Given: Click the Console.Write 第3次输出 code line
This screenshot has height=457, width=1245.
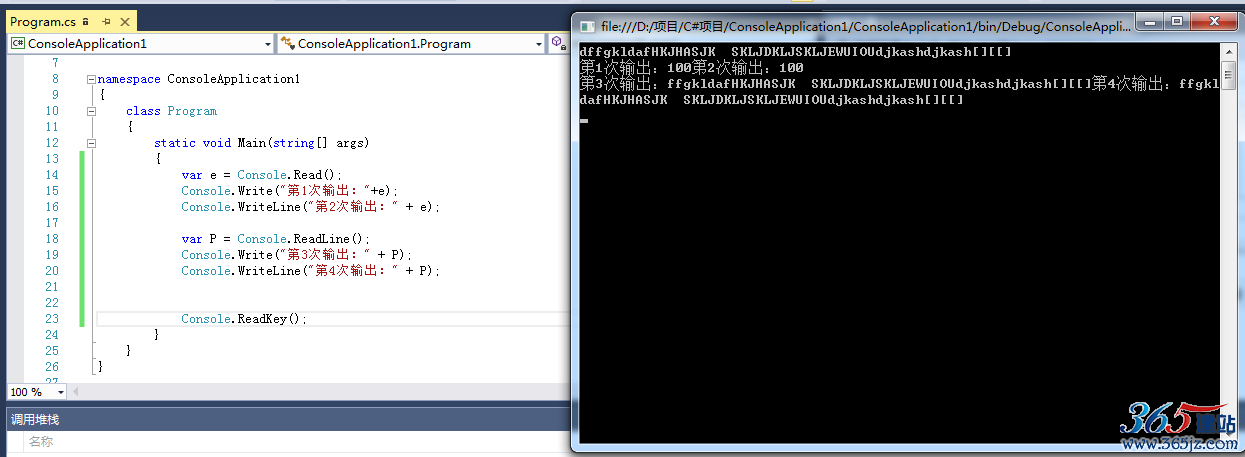Looking at the screenshot, I should (x=297, y=255).
